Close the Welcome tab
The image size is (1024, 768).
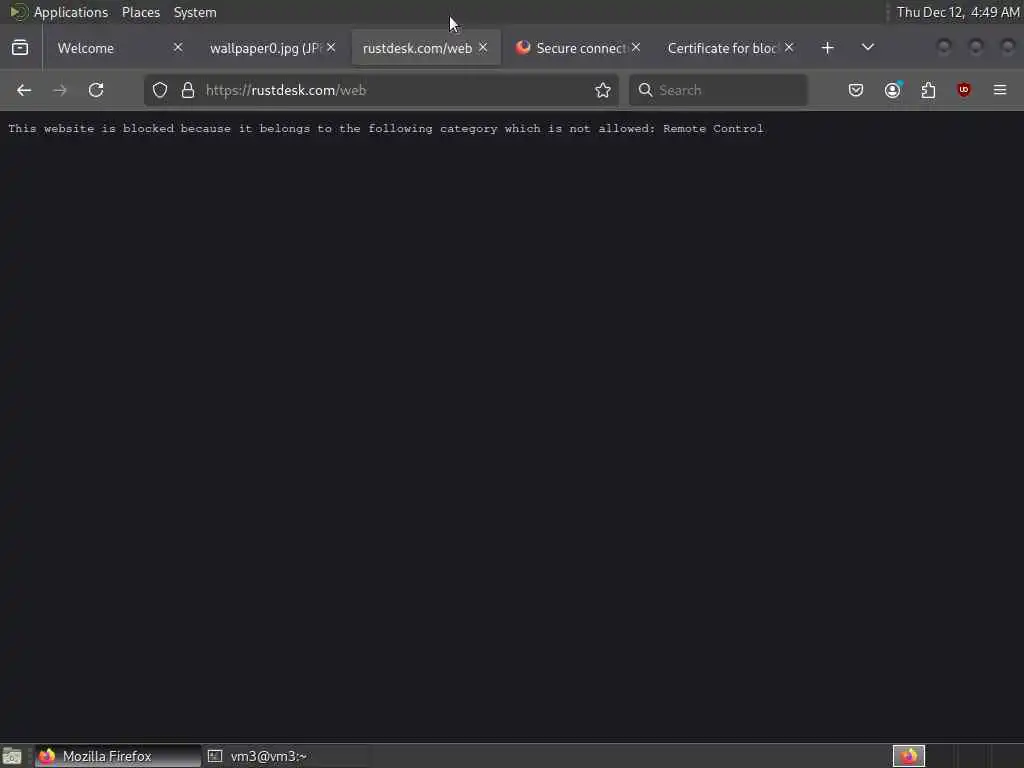[x=178, y=48]
